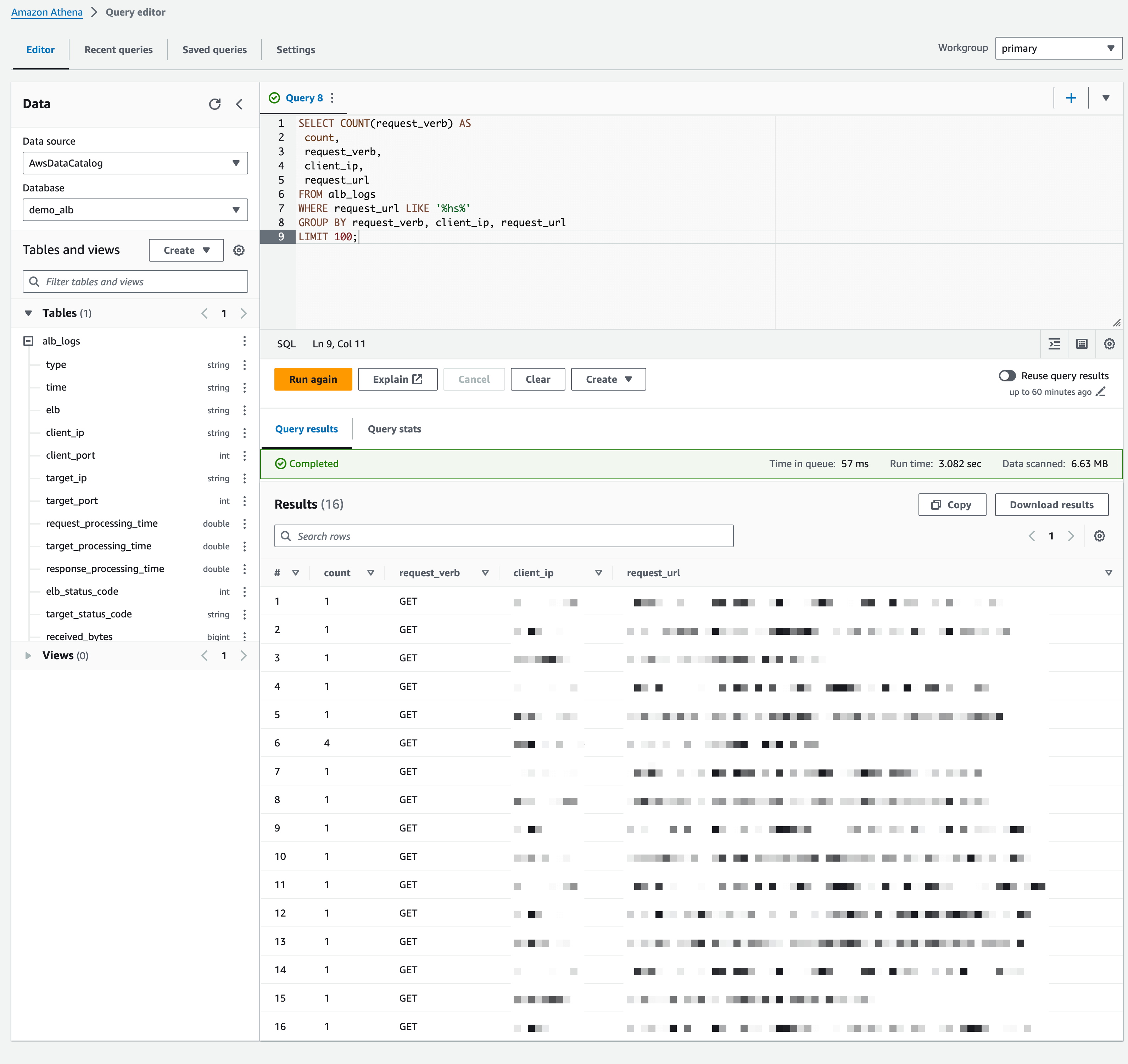Screen dimensions: 1128x1064
Task: Select the response_processing_time column entry
Action: 105,569
